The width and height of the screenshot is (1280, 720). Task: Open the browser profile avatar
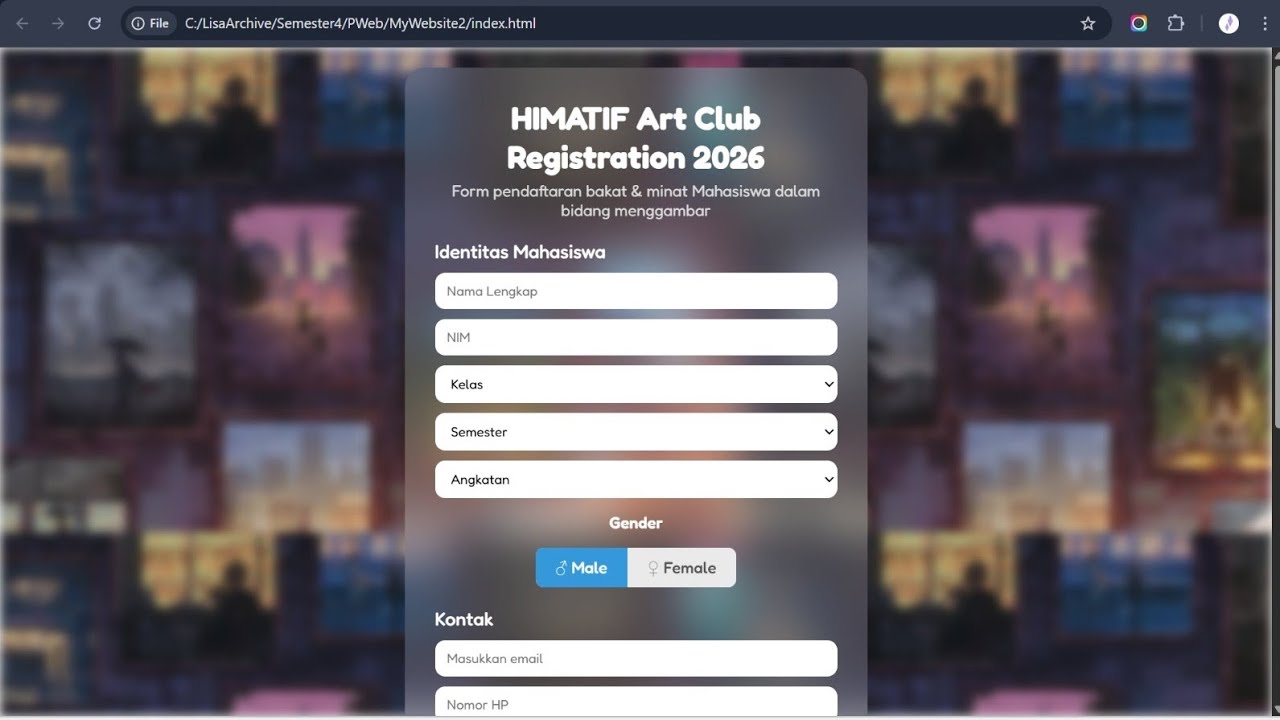(1229, 23)
